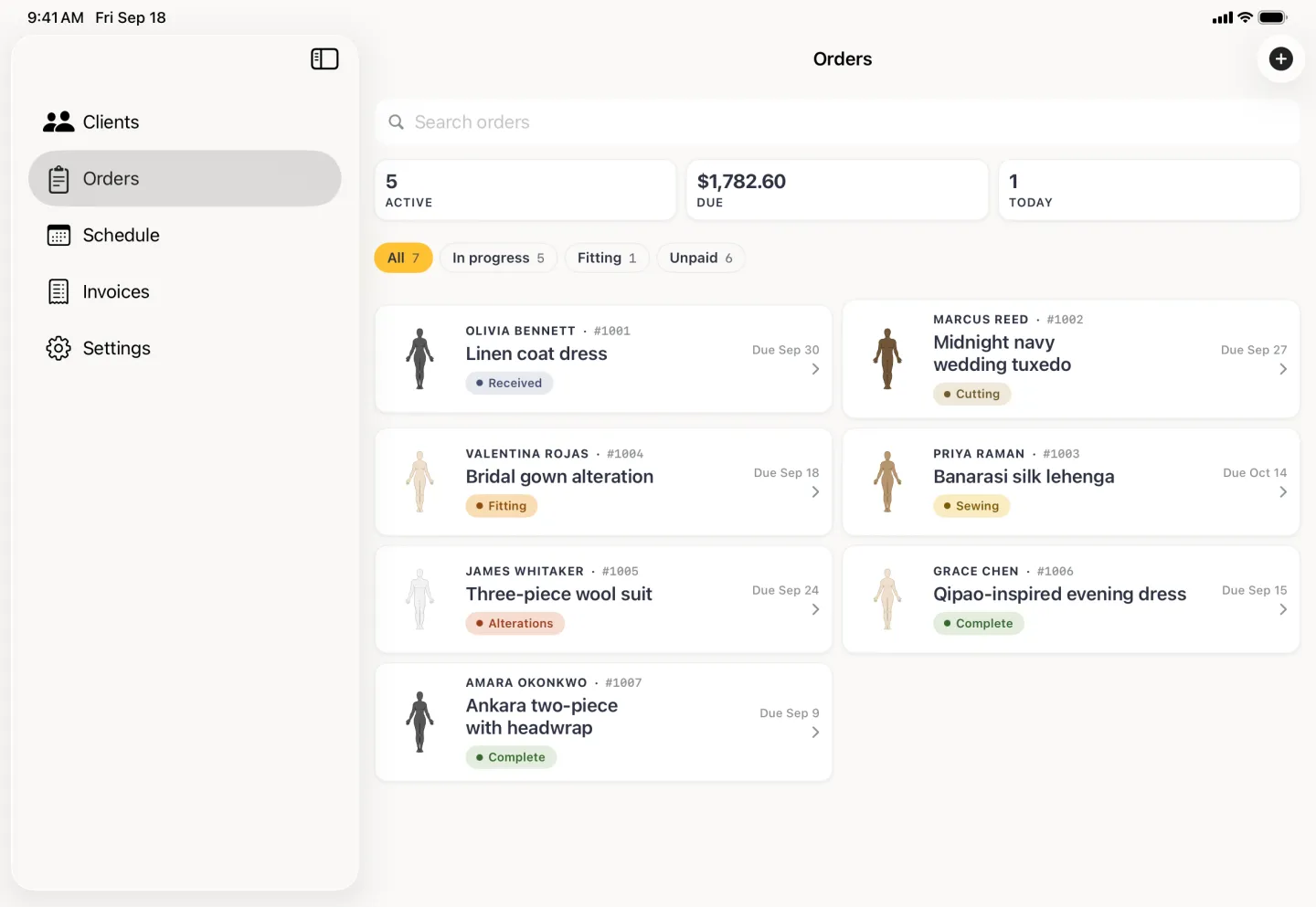The image size is (1316, 907).
Task: Open Banarasi silk lehenga chevron
Action: pyautogui.click(x=1283, y=492)
